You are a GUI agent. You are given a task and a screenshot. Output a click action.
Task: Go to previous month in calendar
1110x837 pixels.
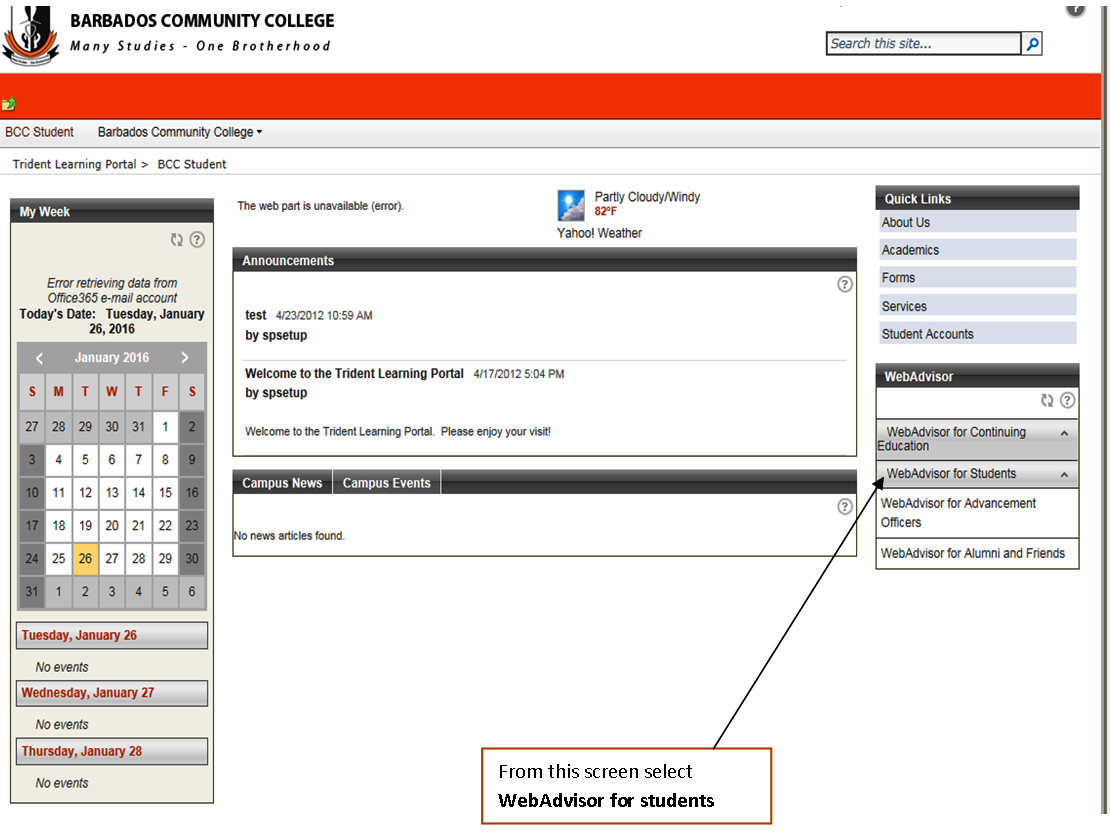coord(40,358)
